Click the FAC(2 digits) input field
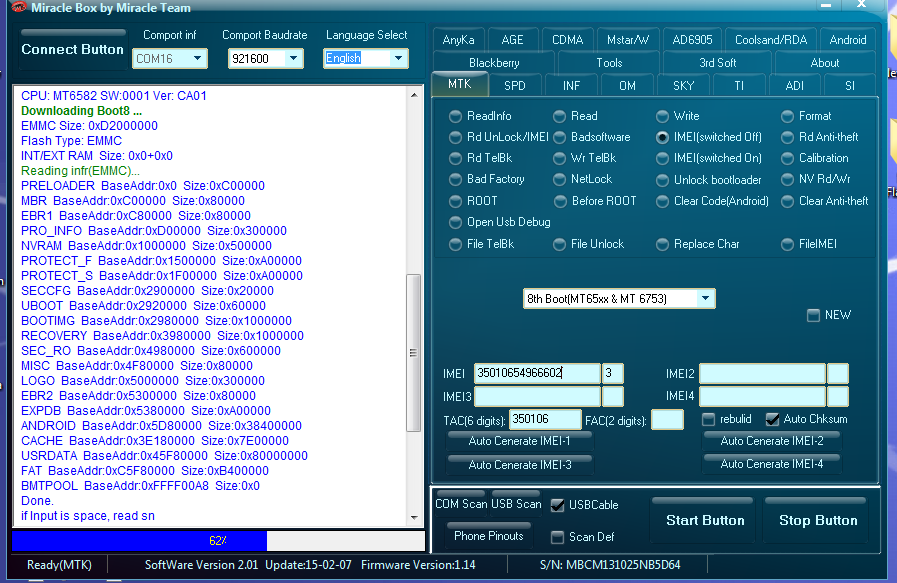 (x=667, y=419)
